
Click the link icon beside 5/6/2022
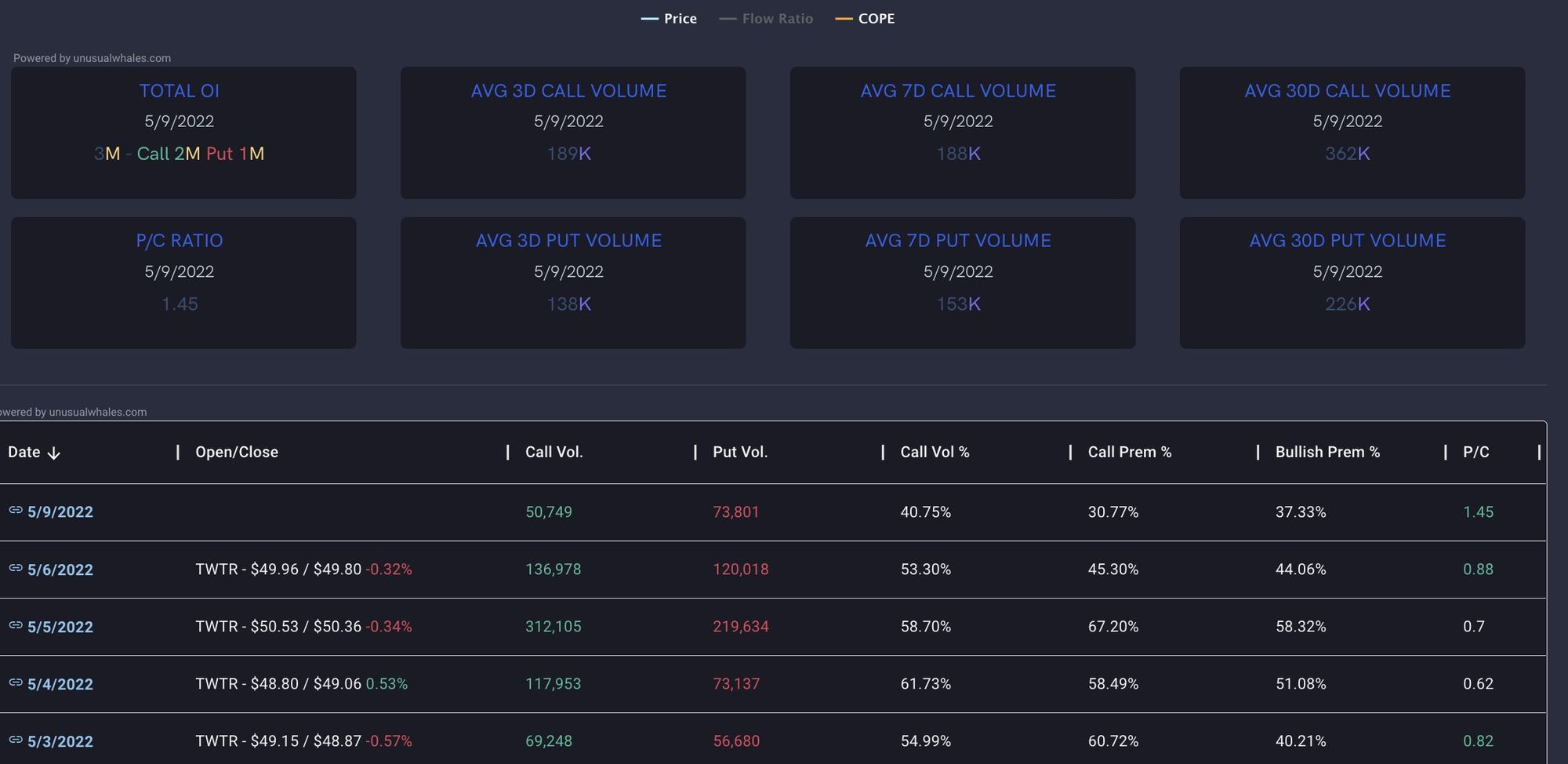(15, 568)
